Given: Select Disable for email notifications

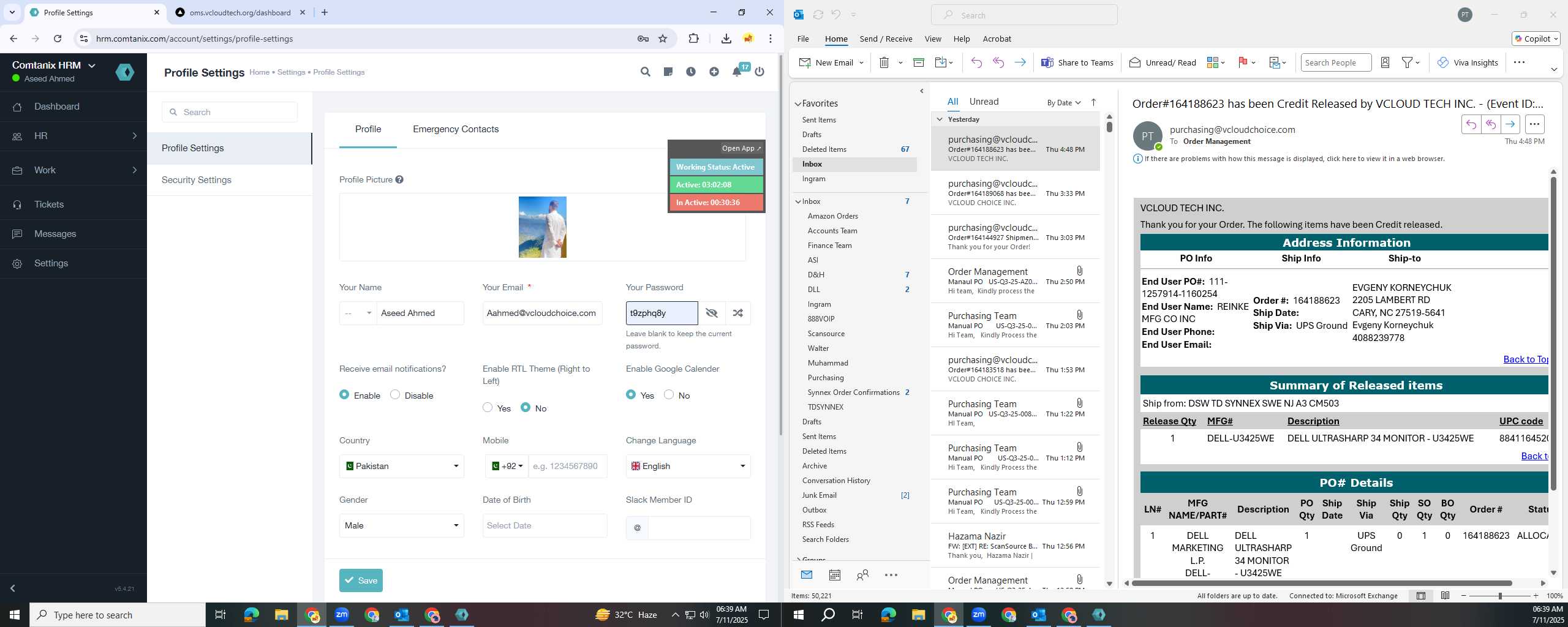Looking at the screenshot, I should click(395, 395).
